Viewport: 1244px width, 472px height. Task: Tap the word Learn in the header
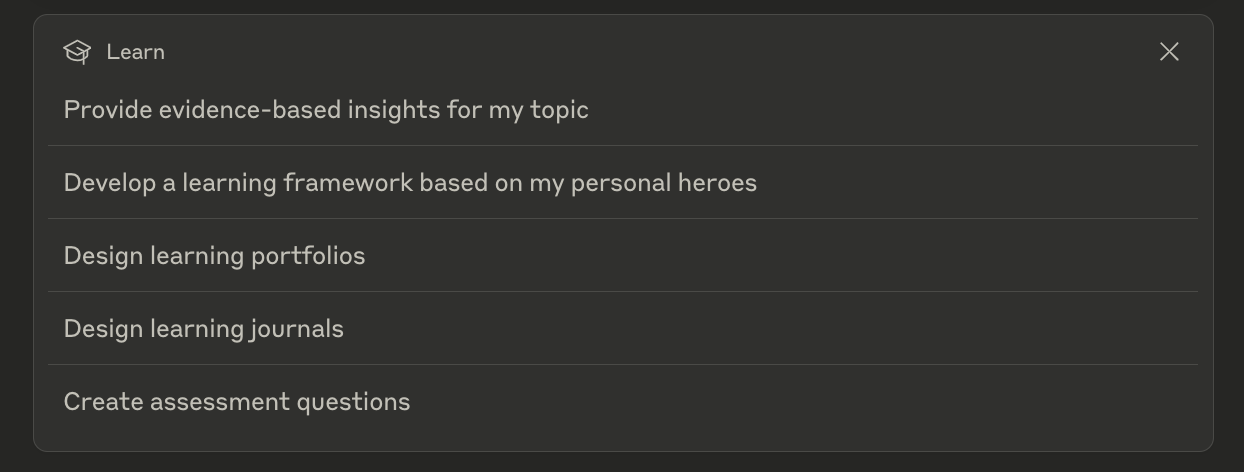point(135,52)
